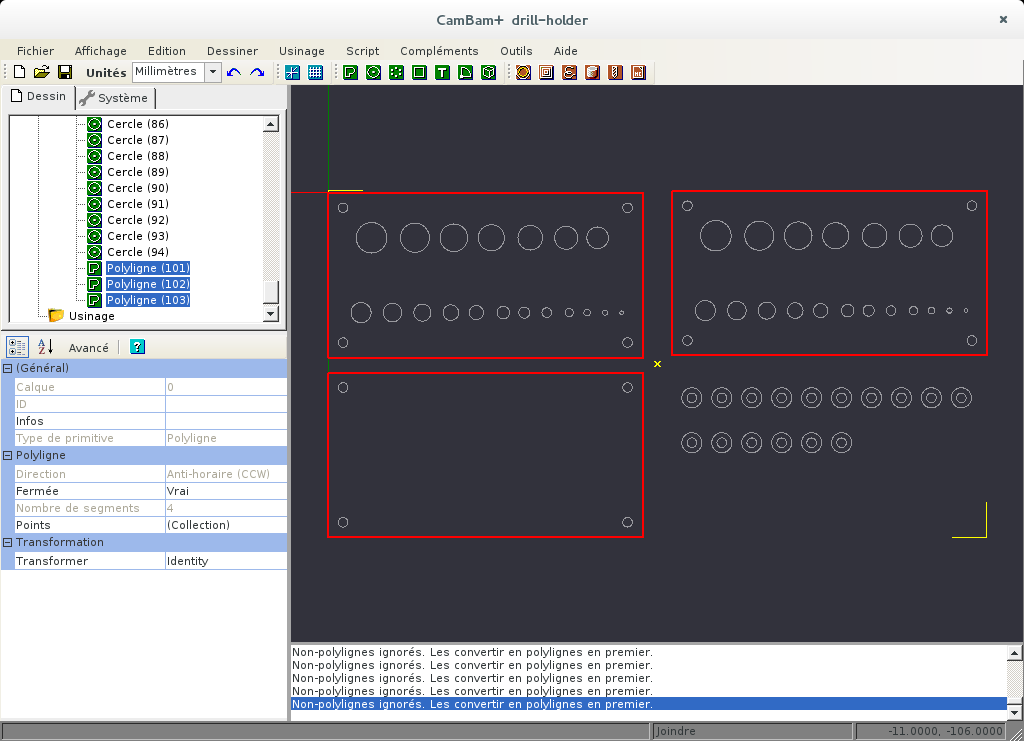Select the Circle drawing tool
The width and height of the screenshot is (1024, 741).
[373, 72]
